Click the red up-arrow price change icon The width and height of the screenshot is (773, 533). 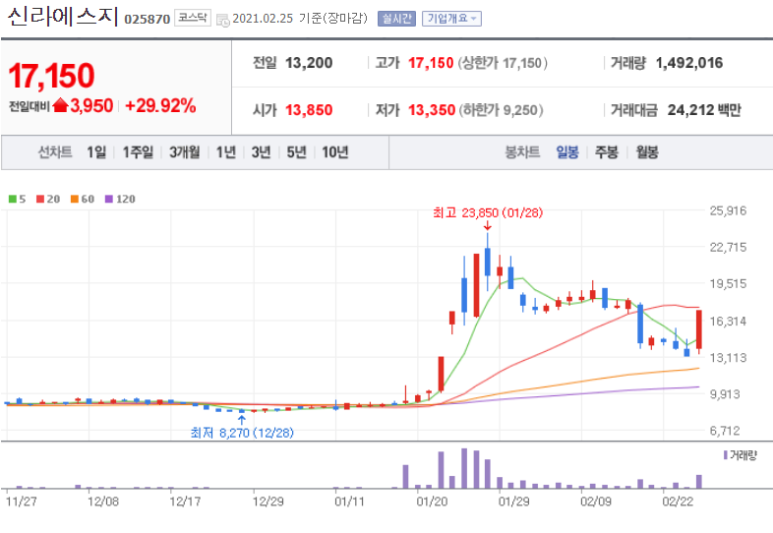60,105
